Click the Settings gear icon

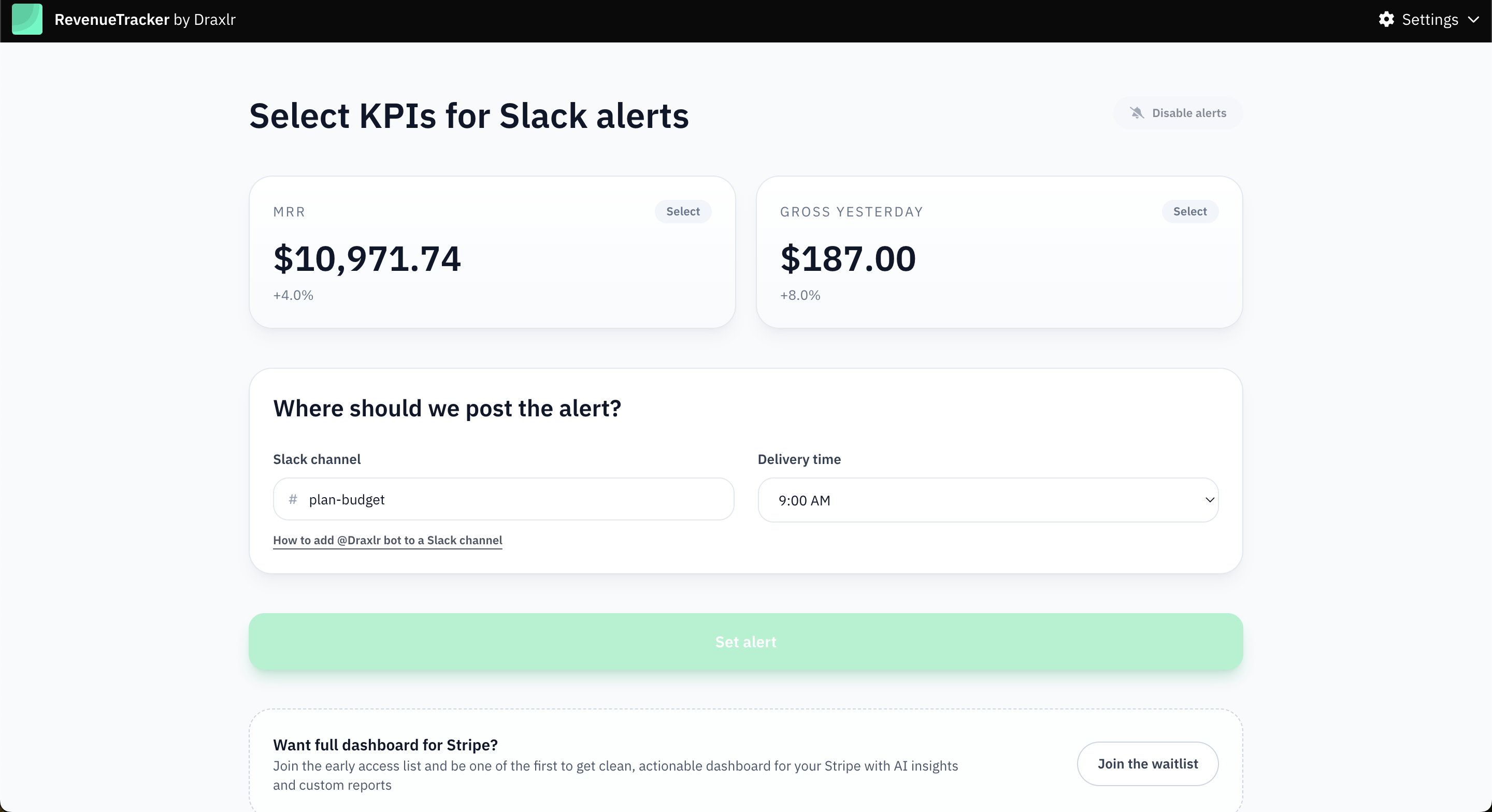1386,19
